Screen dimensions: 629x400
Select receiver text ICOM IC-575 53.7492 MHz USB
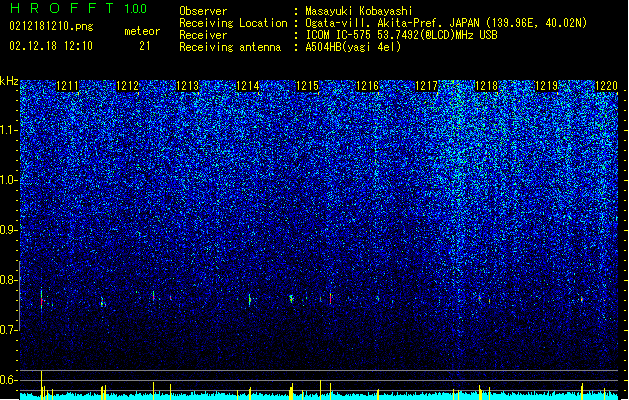coord(401,35)
